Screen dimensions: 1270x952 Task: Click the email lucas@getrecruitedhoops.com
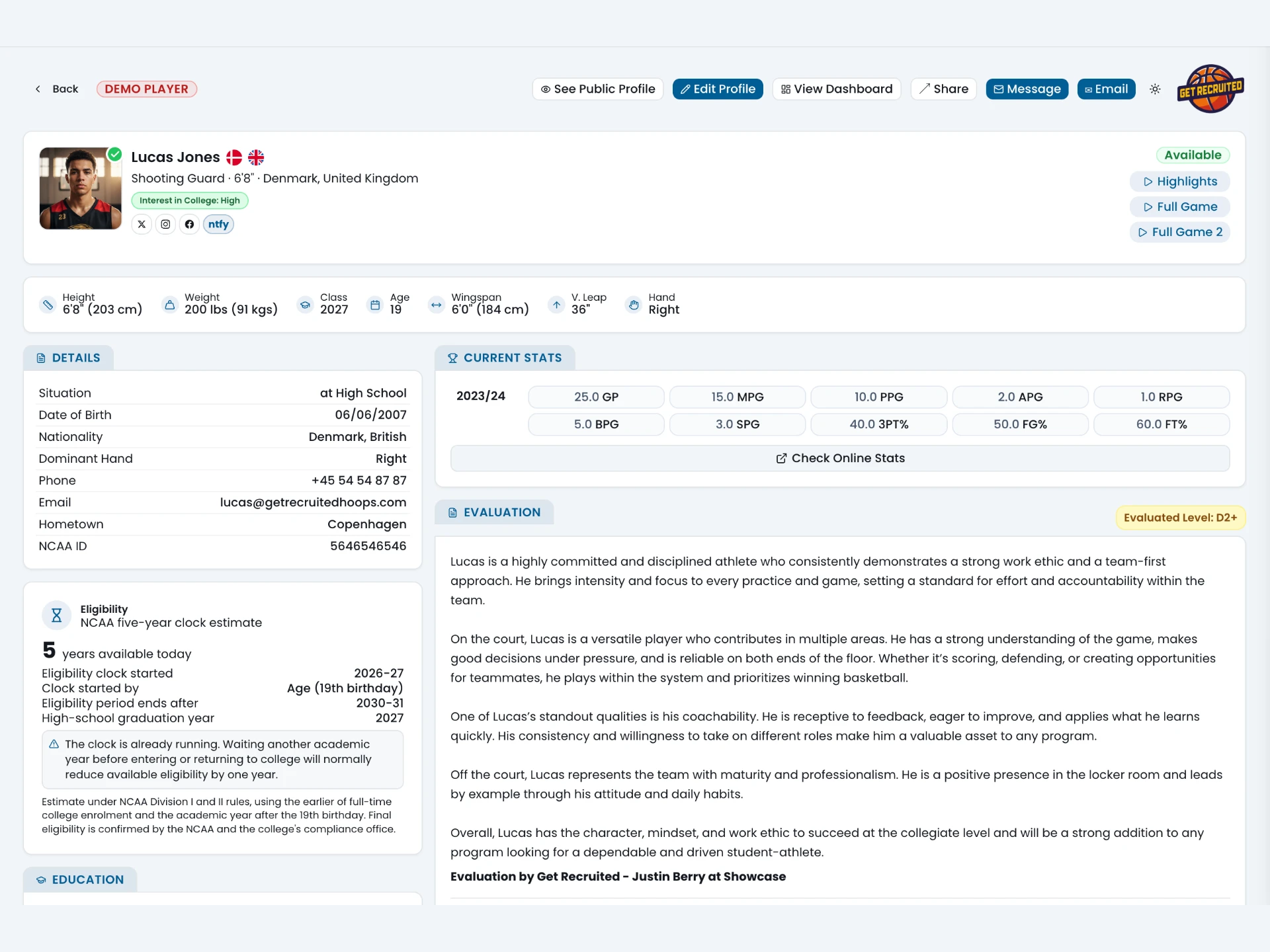pyautogui.click(x=314, y=502)
